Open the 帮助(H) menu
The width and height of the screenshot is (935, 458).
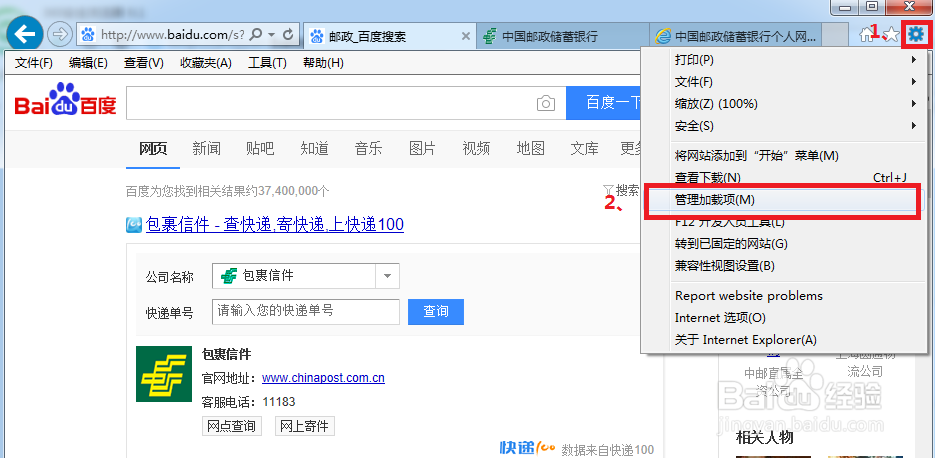(323, 63)
